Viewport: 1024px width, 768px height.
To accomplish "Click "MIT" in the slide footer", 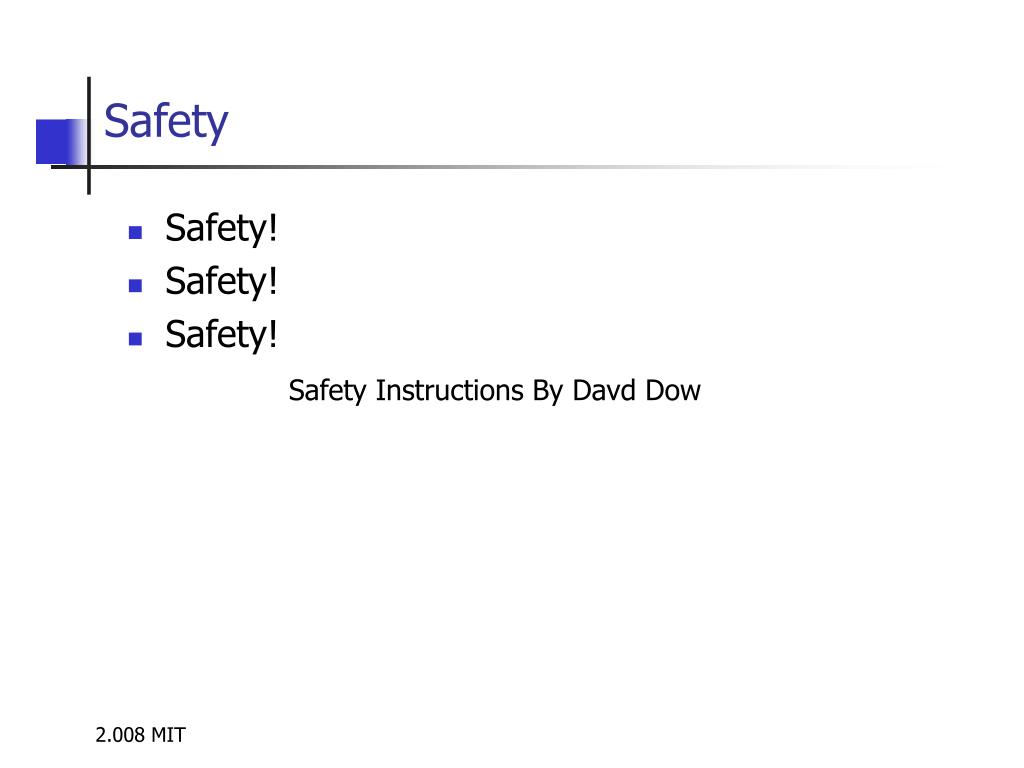I will pos(168,735).
